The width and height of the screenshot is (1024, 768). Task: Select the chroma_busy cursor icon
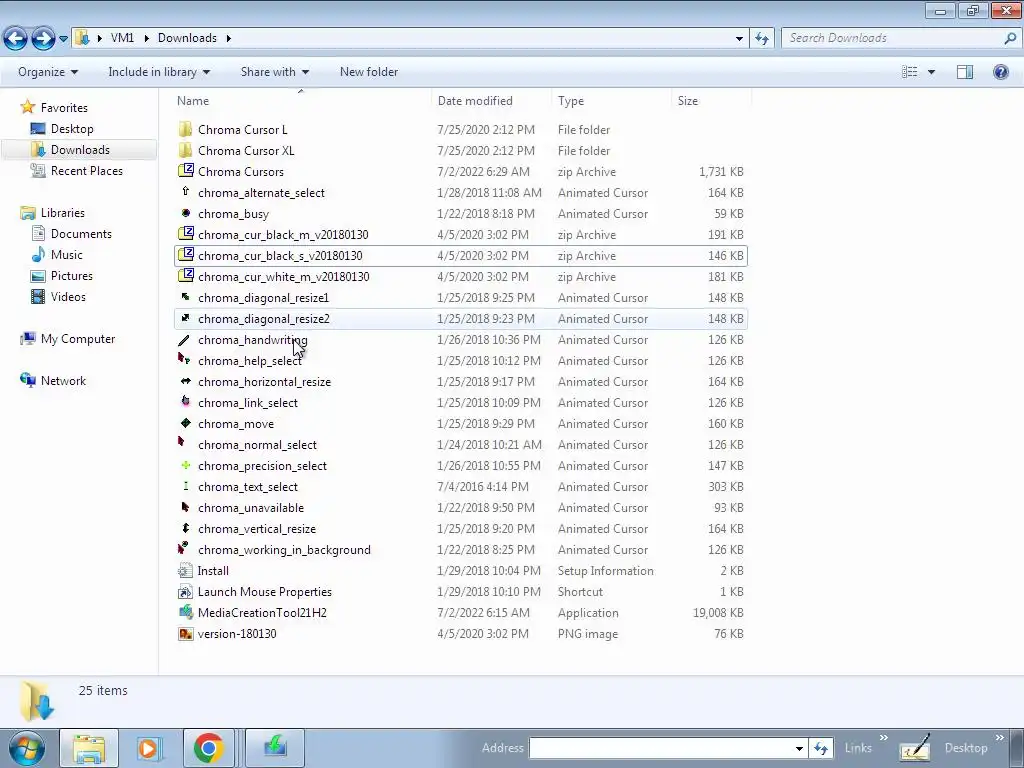[185, 213]
